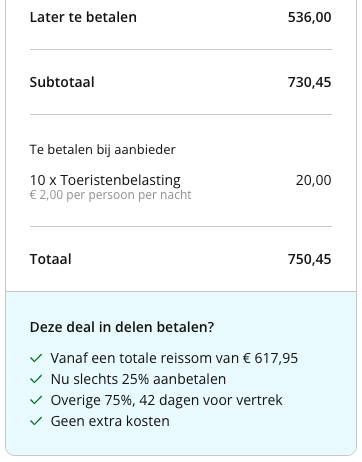Select the 'Later te betalen' label
362x462 pixels.
tap(83, 17)
